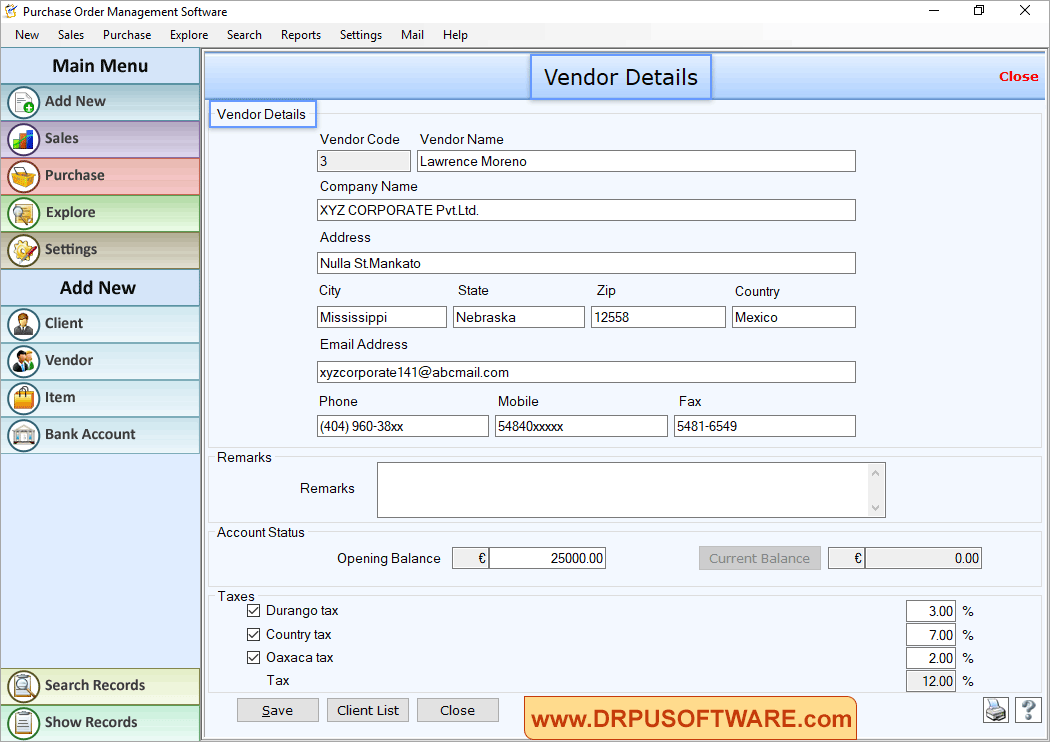Select the Client icon under Add New
The height and width of the screenshot is (742, 1050).
(x=24, y=324)
